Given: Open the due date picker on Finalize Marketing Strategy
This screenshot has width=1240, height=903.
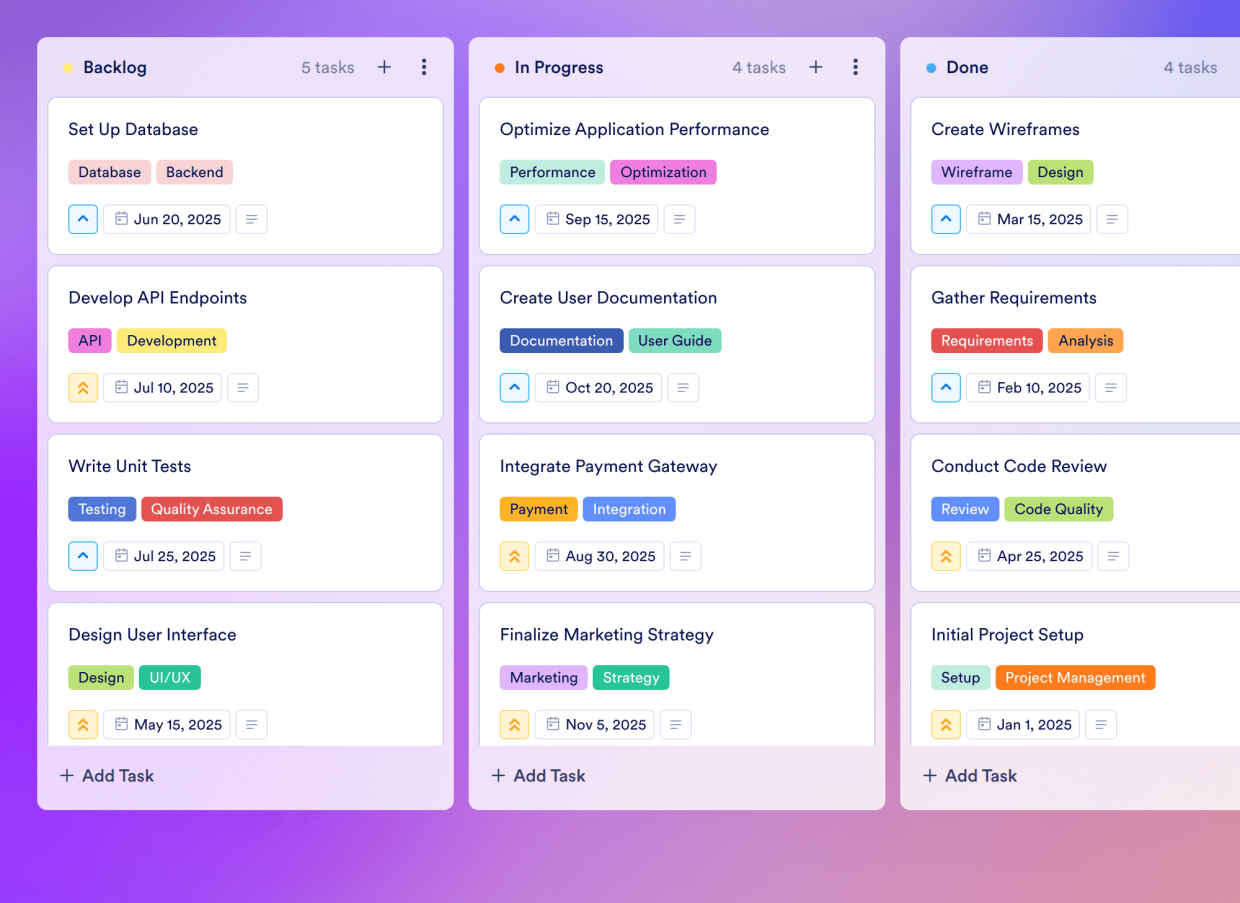Looking at the screenshot, I should (594, 724).
